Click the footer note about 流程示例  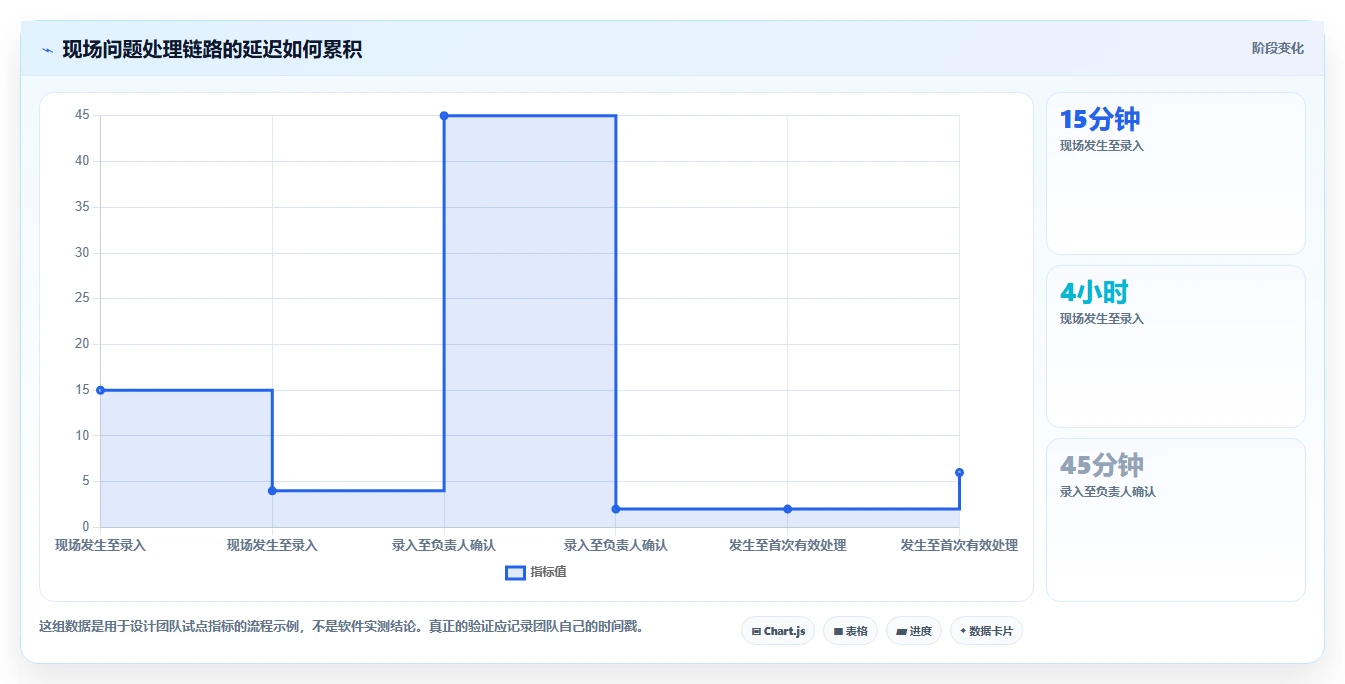[x=343, y=627]
